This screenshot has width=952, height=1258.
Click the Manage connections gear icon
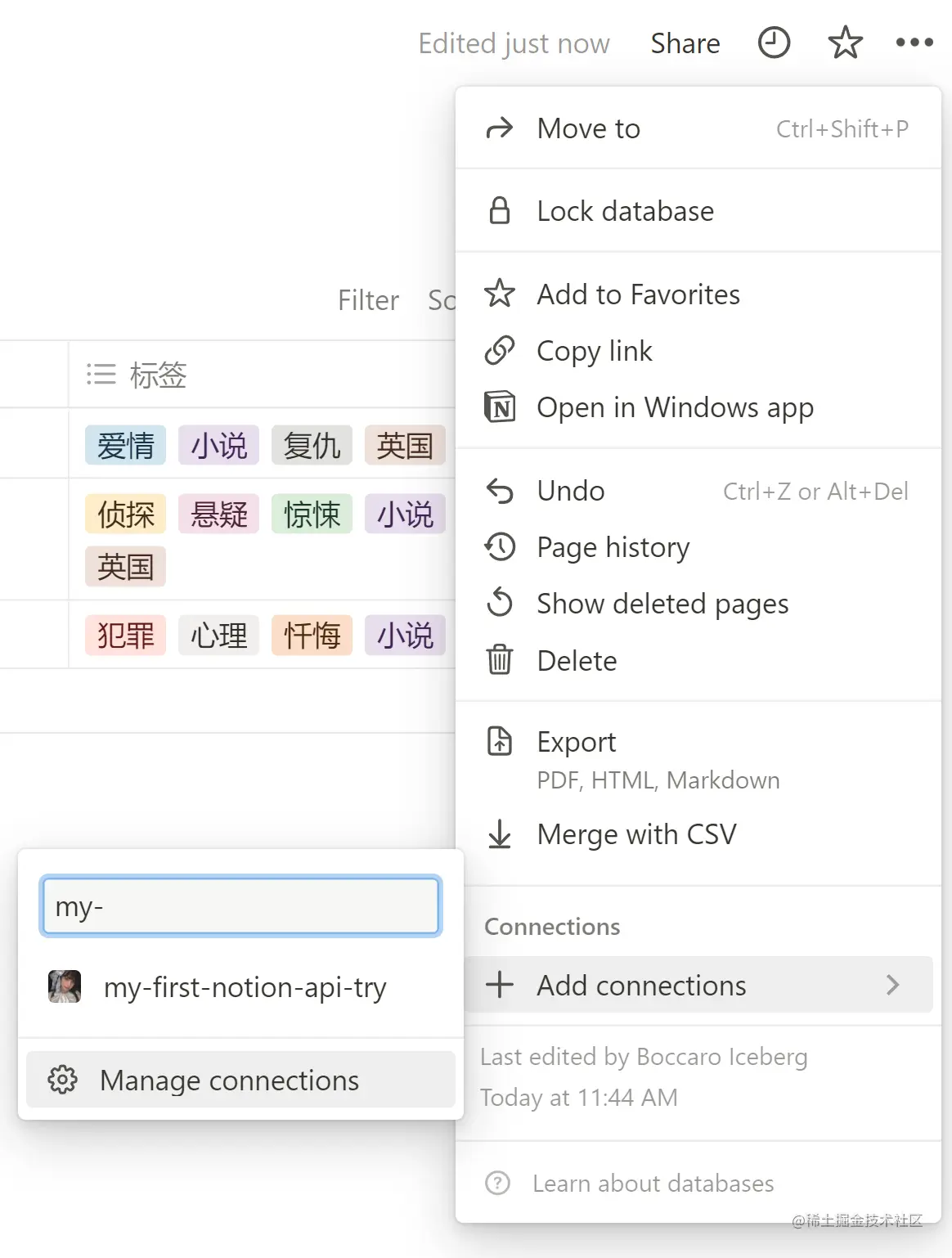pos(62,1081)
